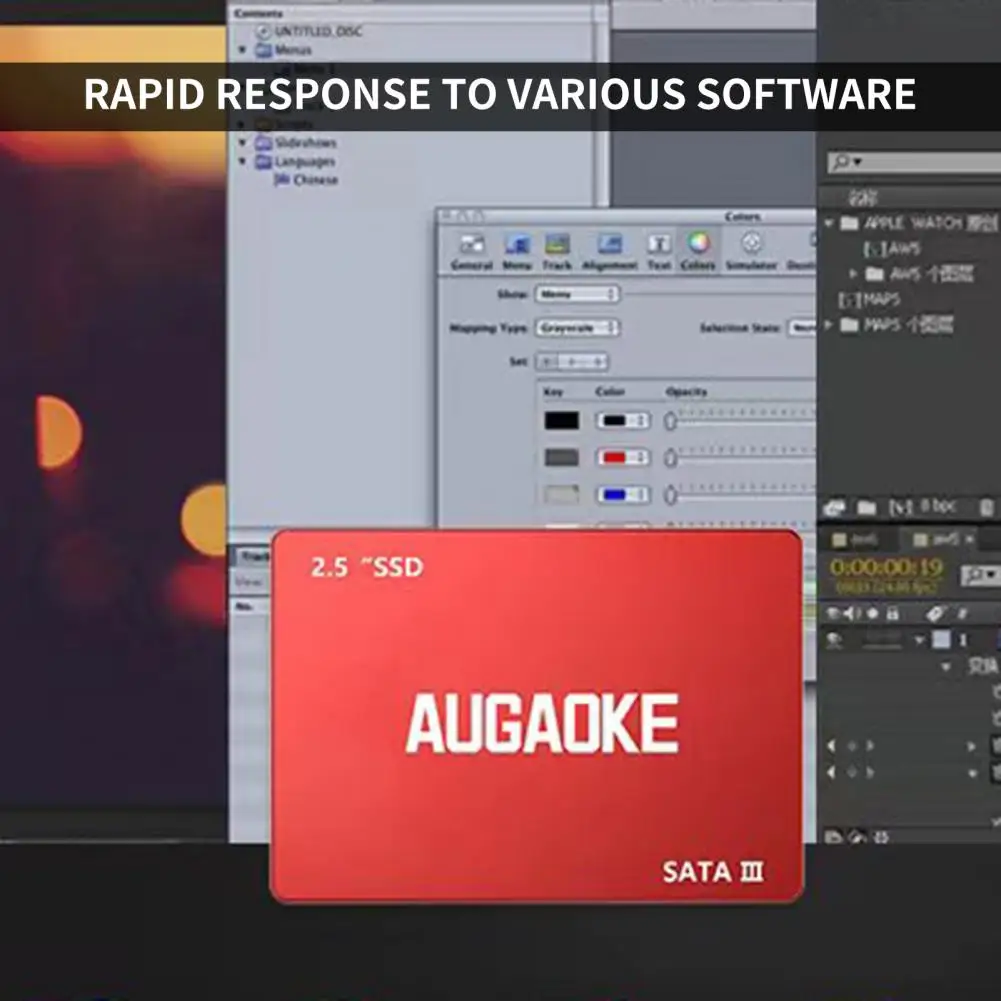Select the Colors wheel icon
The image size is (1001, 1001).
(x=698, y=243)
